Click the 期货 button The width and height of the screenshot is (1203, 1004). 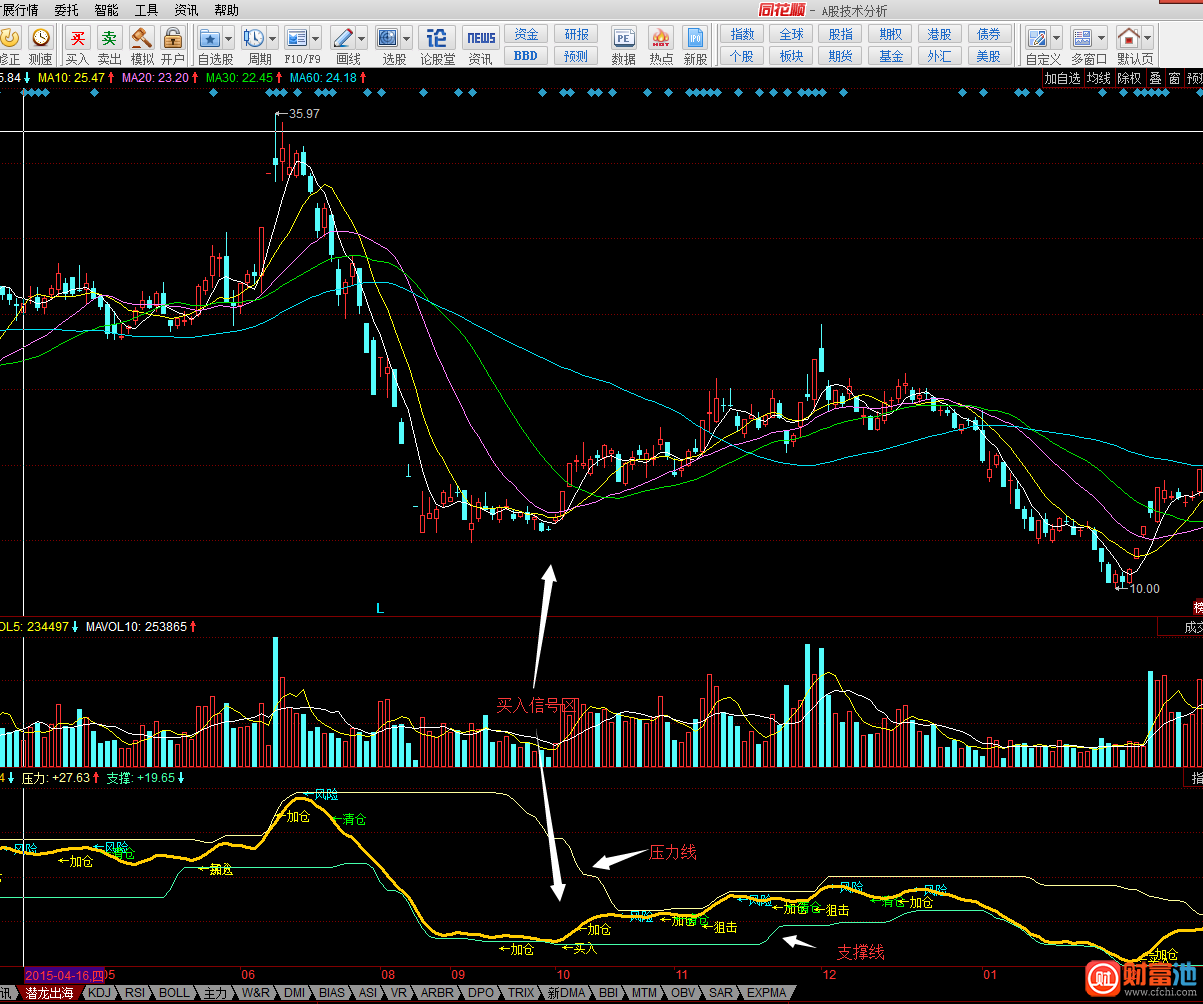[x=841, y=56]
